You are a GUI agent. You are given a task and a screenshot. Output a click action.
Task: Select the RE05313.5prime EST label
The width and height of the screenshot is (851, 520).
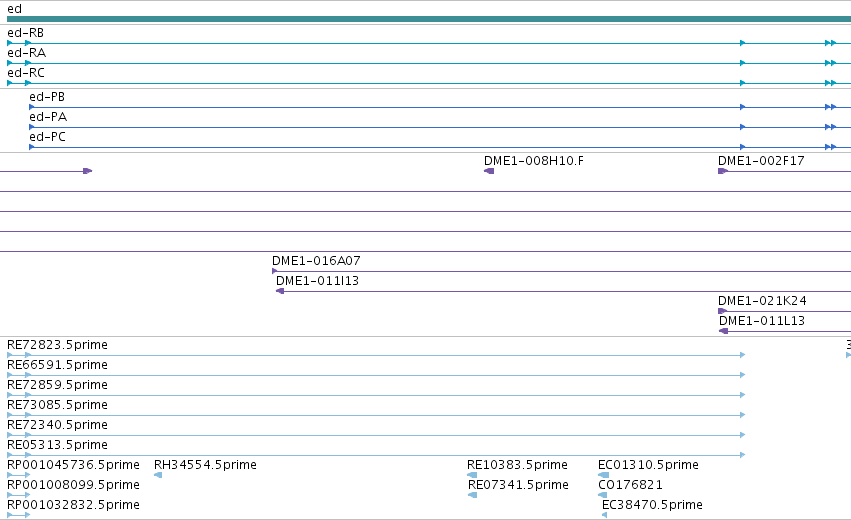[58, 445]
